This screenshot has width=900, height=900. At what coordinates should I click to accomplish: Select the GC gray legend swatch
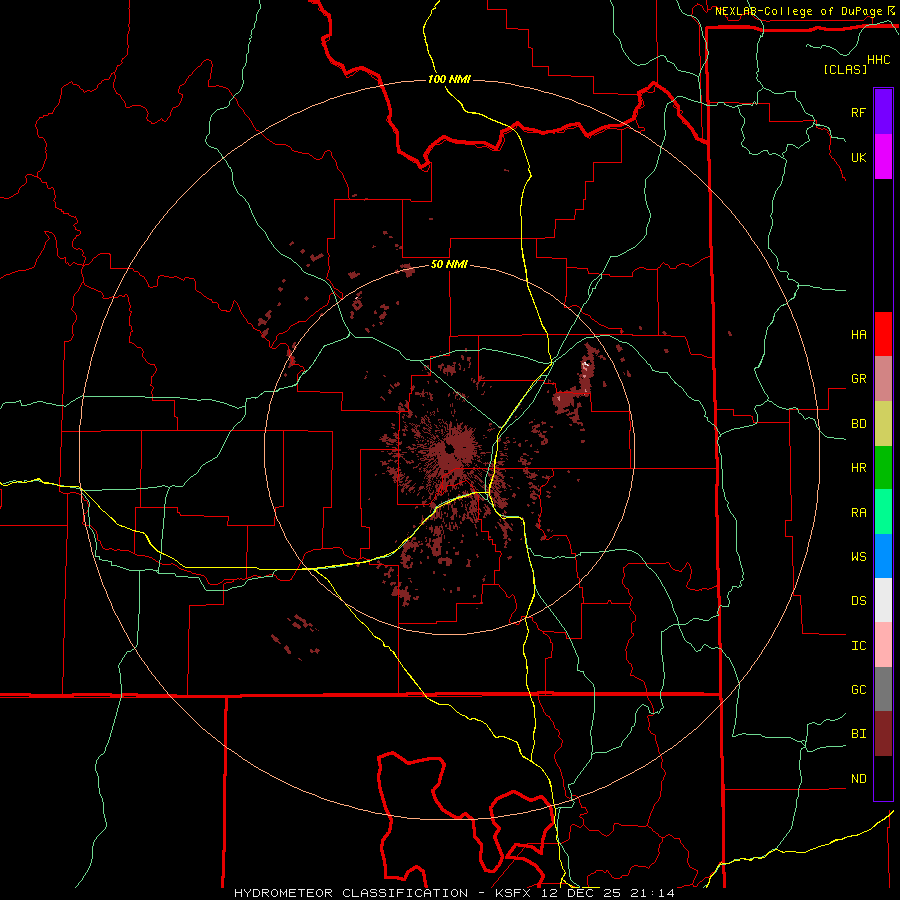883,689
